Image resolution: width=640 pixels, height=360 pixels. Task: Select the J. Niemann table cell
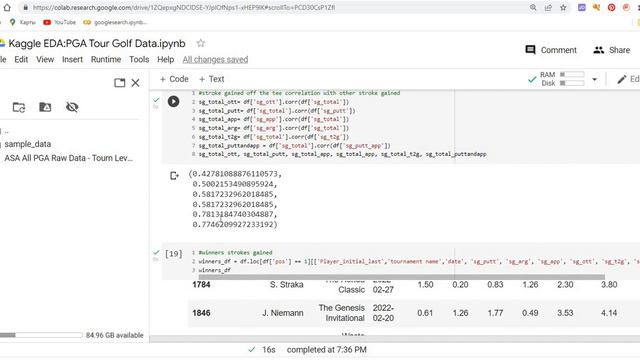282,313
